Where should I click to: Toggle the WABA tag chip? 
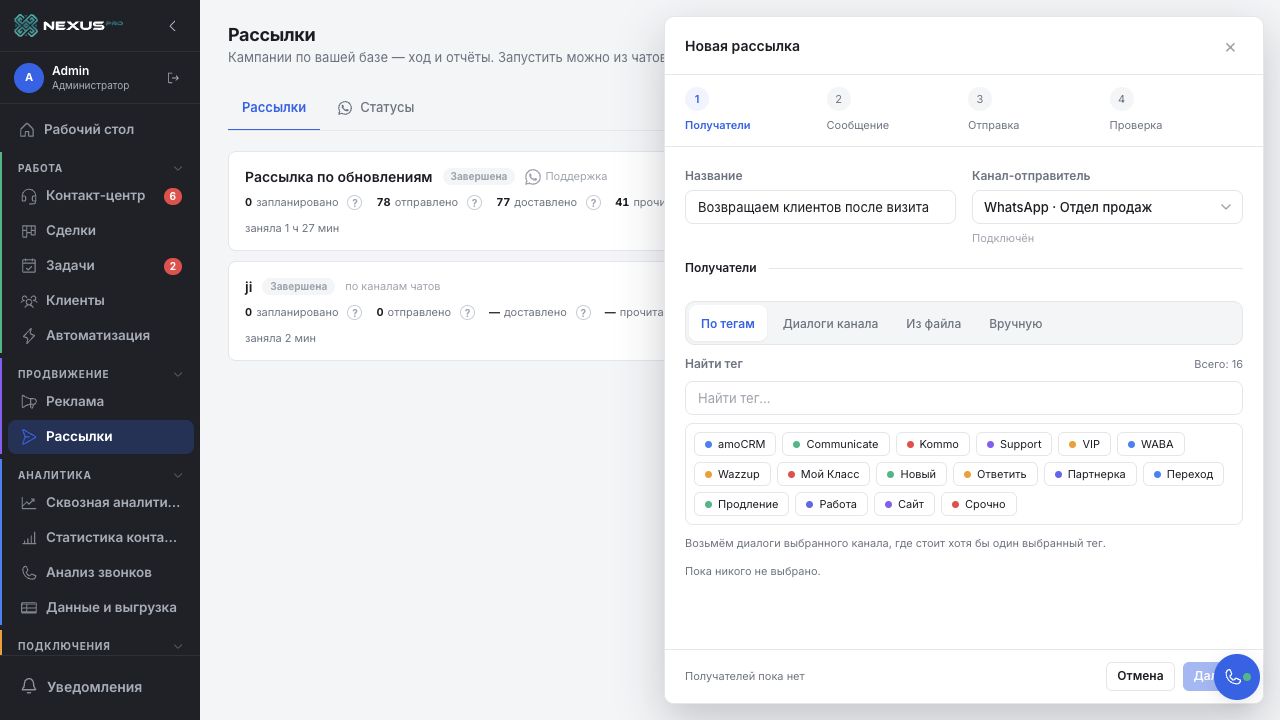[1150, 444]
